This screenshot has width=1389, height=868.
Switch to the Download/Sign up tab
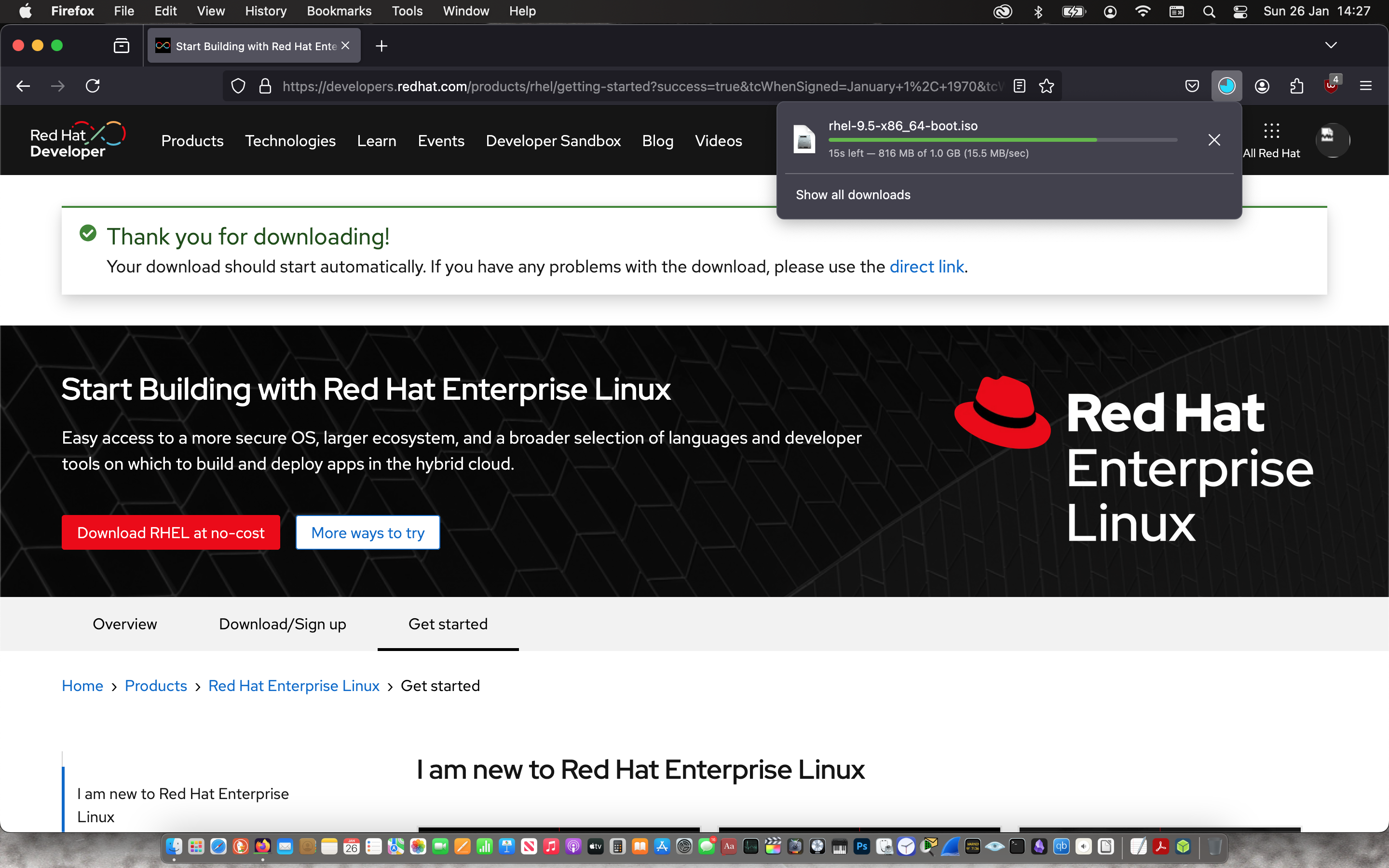click(283, 624)
